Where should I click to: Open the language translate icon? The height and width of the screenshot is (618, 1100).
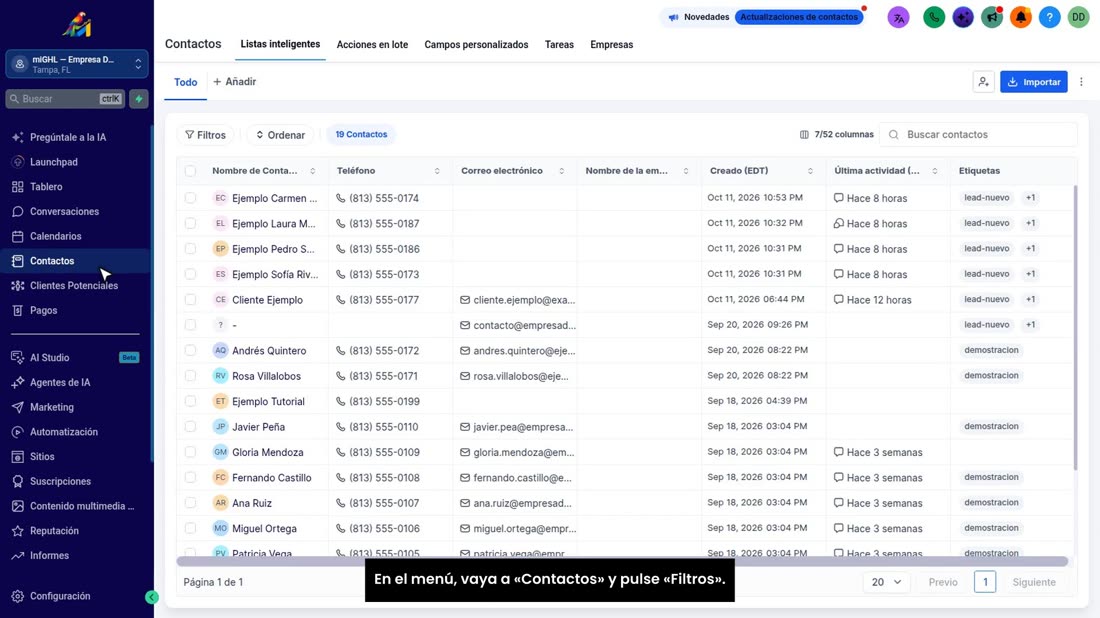(x=898, y=18)
